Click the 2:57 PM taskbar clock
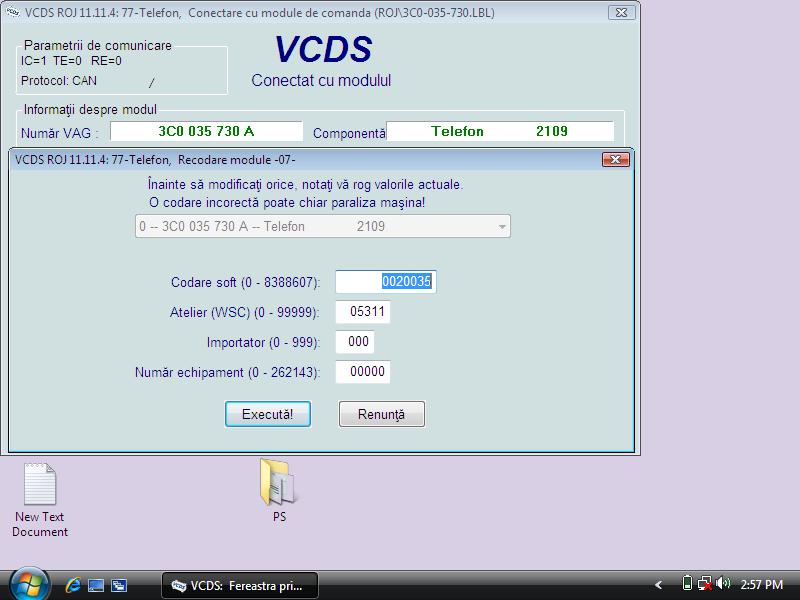800x600 pixels. 762,585
